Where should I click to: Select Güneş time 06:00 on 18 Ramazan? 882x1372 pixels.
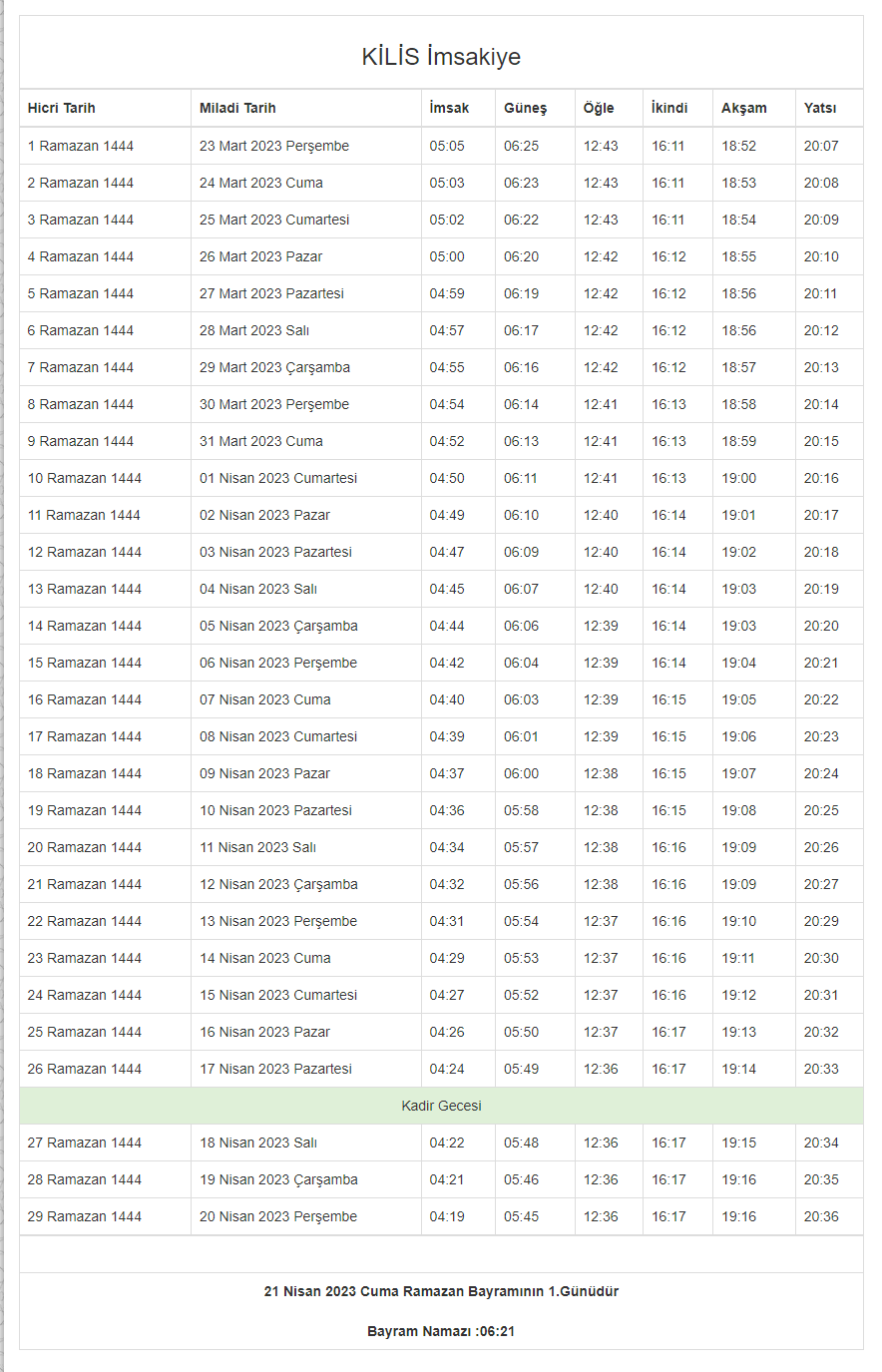click(x=521, y=773)
